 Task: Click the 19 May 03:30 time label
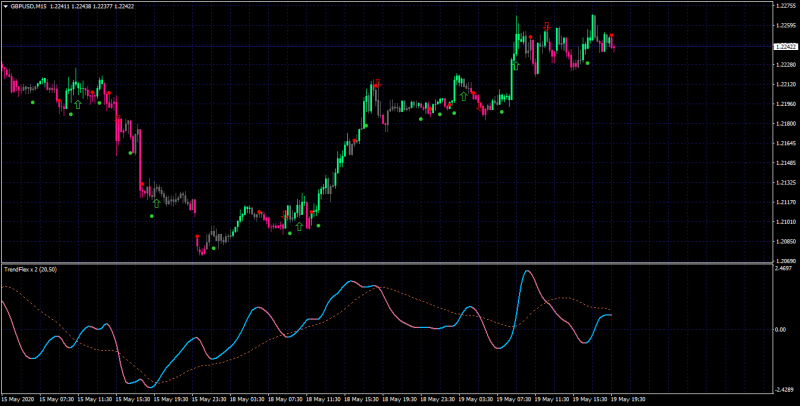pos(477,399)
